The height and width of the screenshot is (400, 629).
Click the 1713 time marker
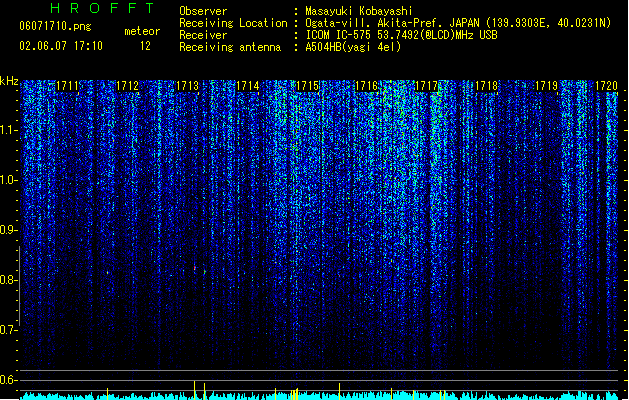coord(187,86)
